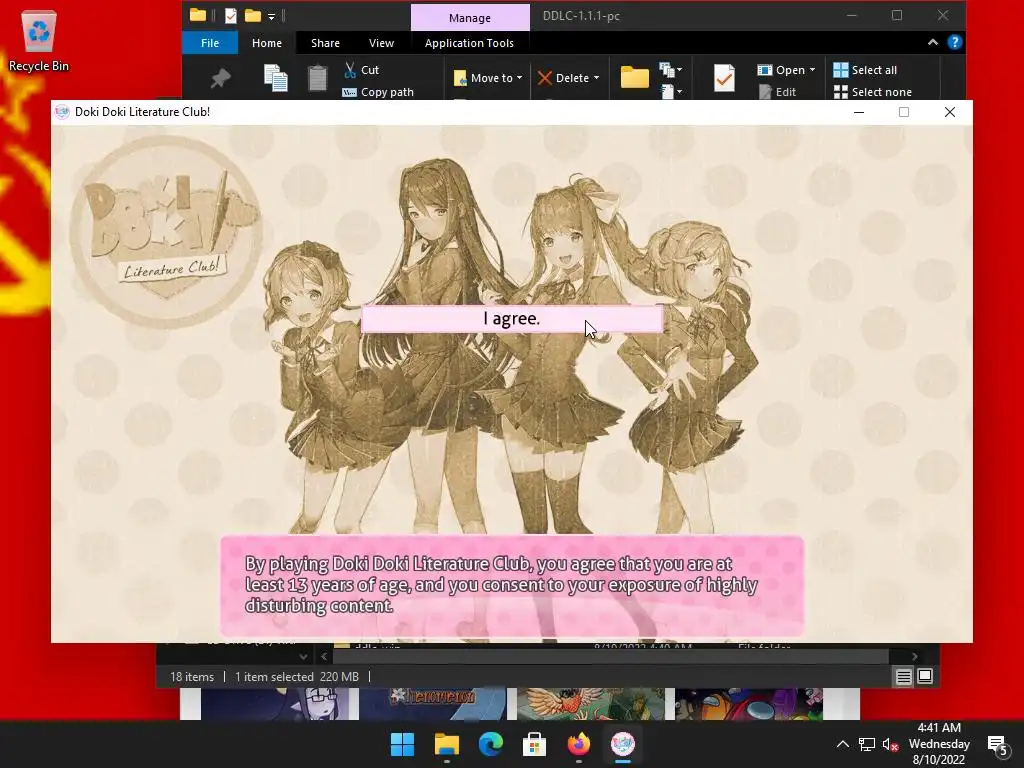
Task: Switch Explorer to Details view icon
Action: (x=903, y=677)
